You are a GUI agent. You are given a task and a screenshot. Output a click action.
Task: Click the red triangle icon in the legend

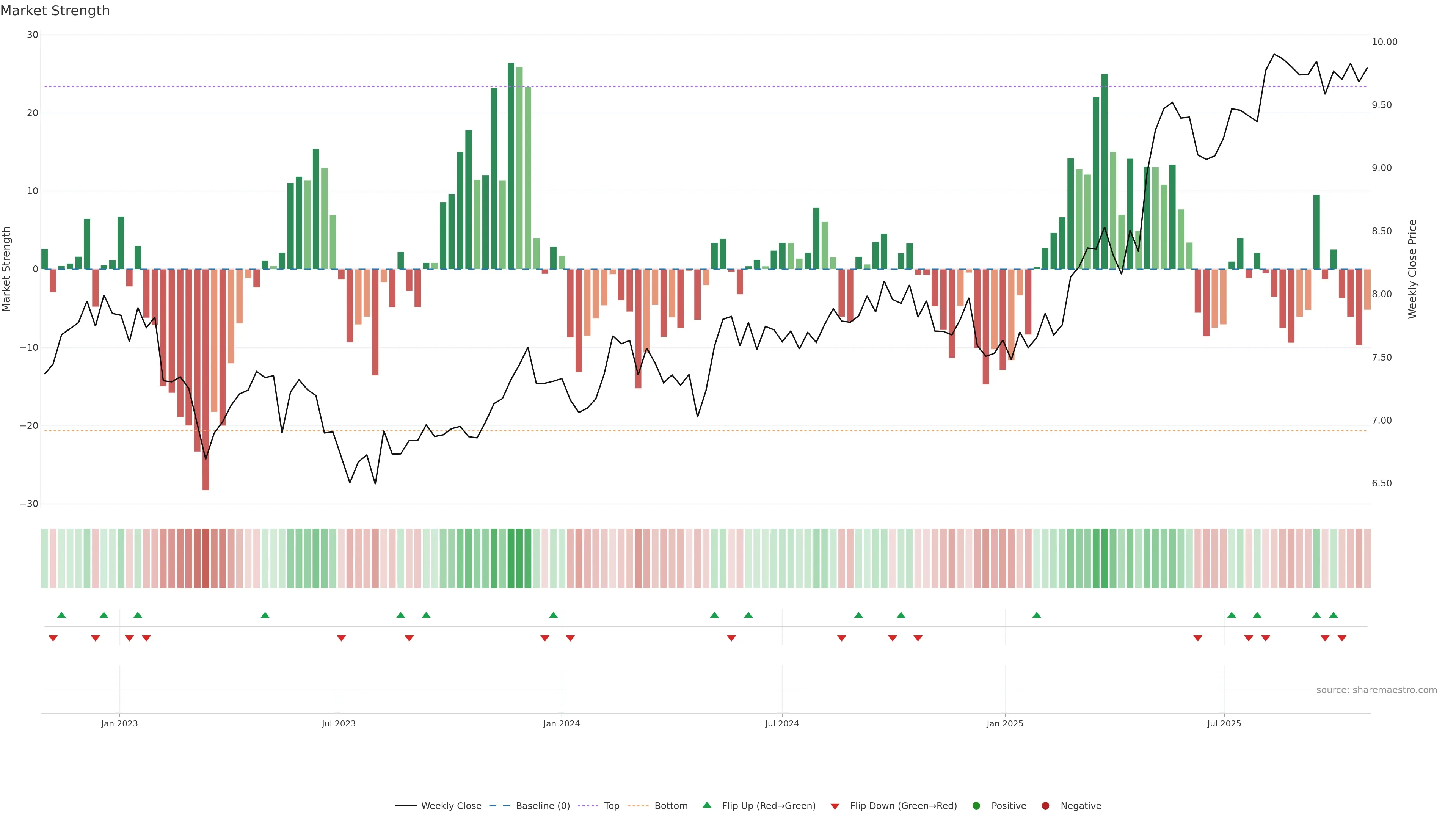click(x=835, y=806)
